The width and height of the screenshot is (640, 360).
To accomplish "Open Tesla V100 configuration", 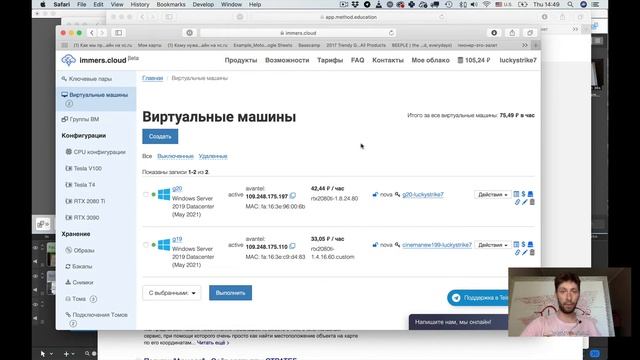I will tap(84, 168).
